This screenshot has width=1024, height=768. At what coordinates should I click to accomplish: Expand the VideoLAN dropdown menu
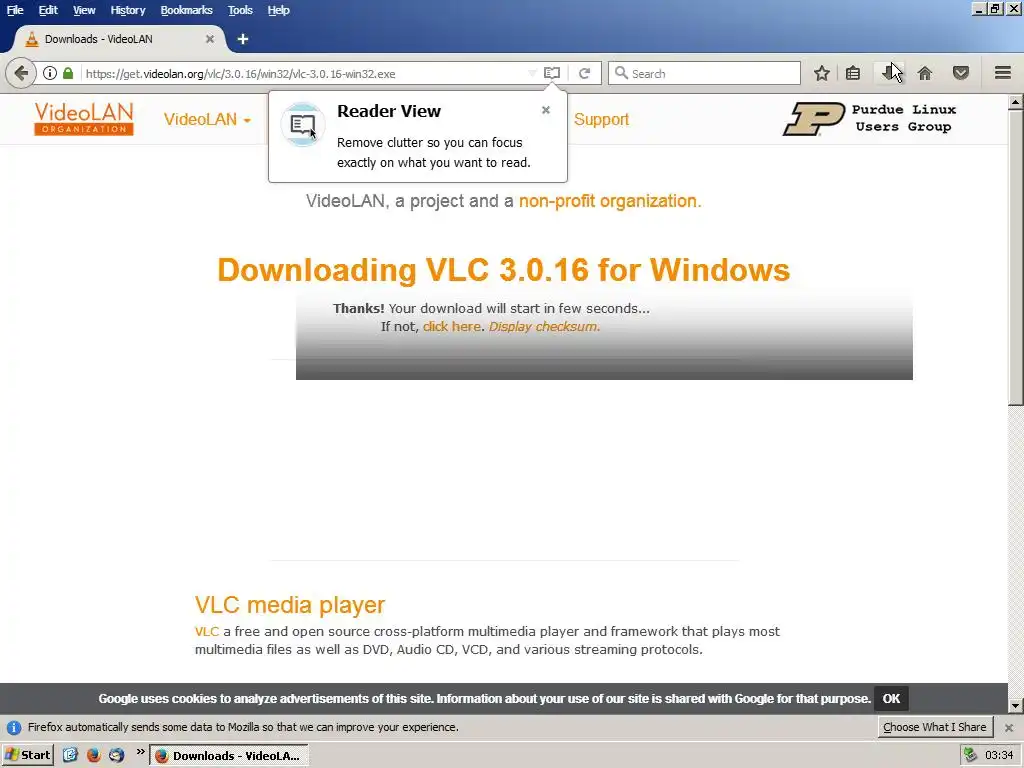tap(207, 120)
